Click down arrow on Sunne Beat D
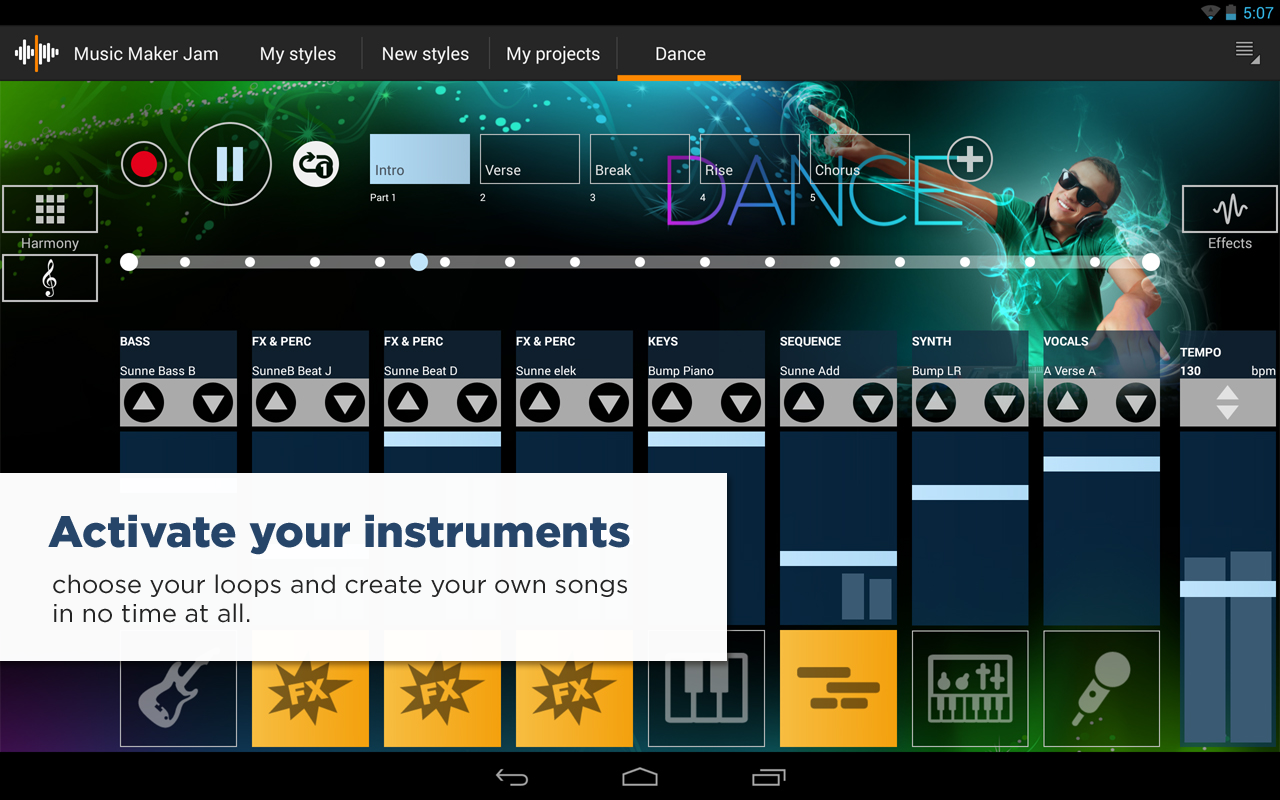 tap(477, 403)
